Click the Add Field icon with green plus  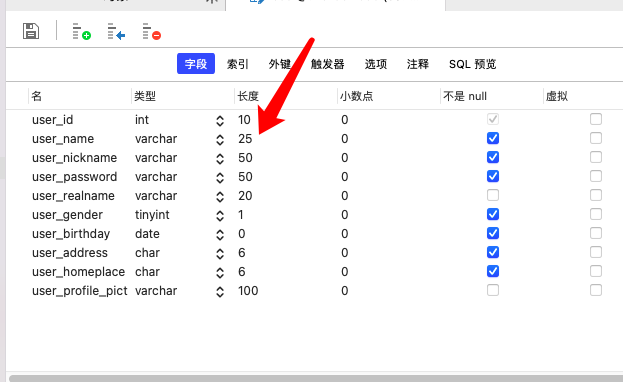81,31
